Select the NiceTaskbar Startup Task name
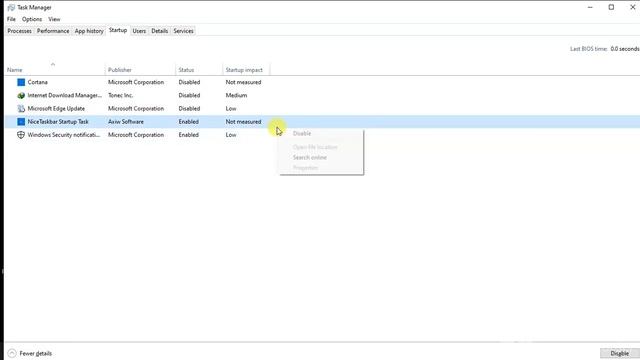 pyautogui.click(x=58, y=122)
